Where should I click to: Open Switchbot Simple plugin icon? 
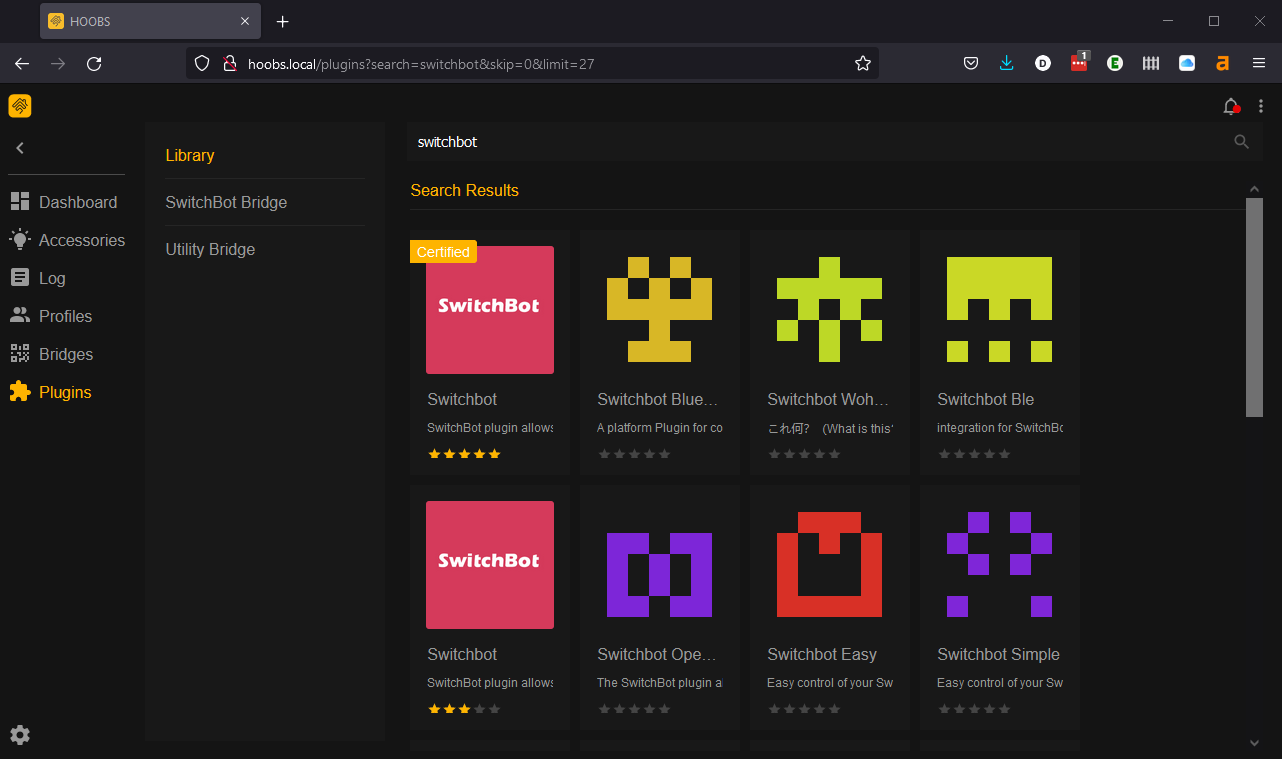click(x=1000, y=565)
